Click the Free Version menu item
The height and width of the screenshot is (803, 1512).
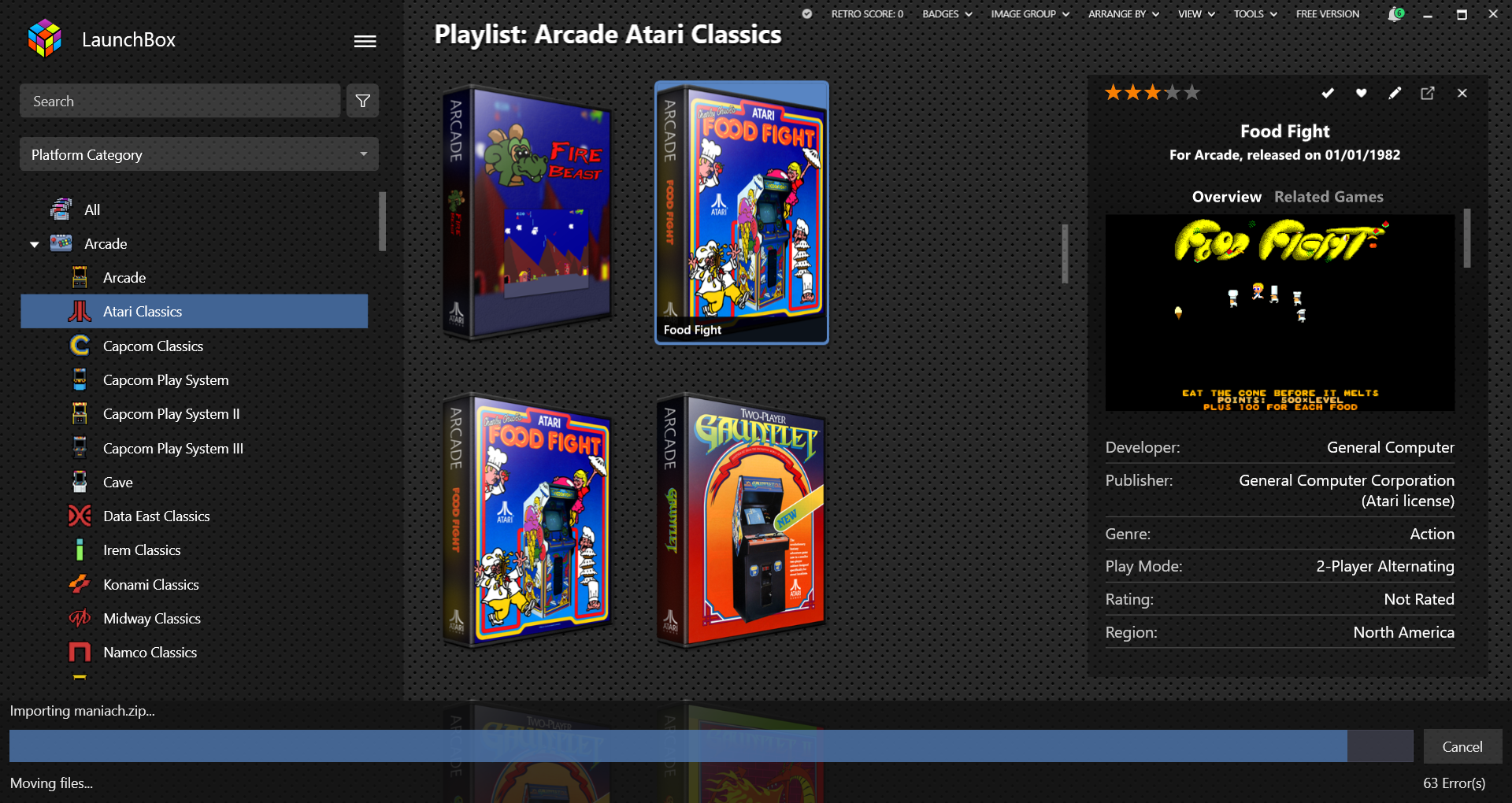(1328, 13)
